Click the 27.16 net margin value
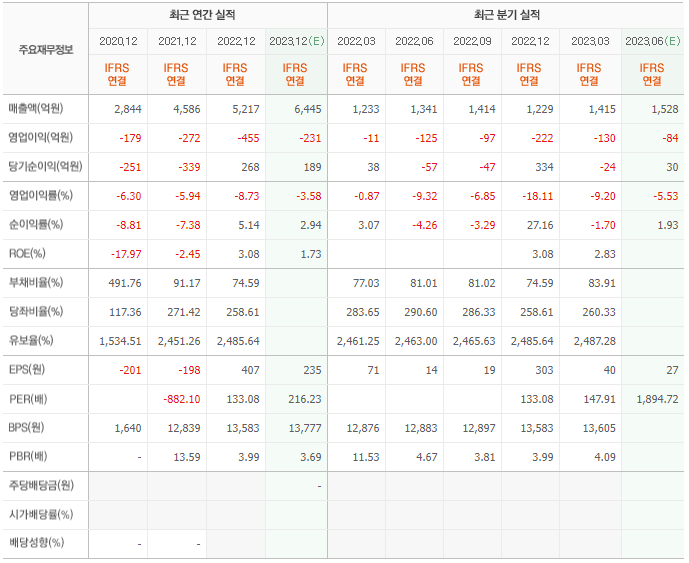This screenshot has width=689, height=563. (540, 225)
